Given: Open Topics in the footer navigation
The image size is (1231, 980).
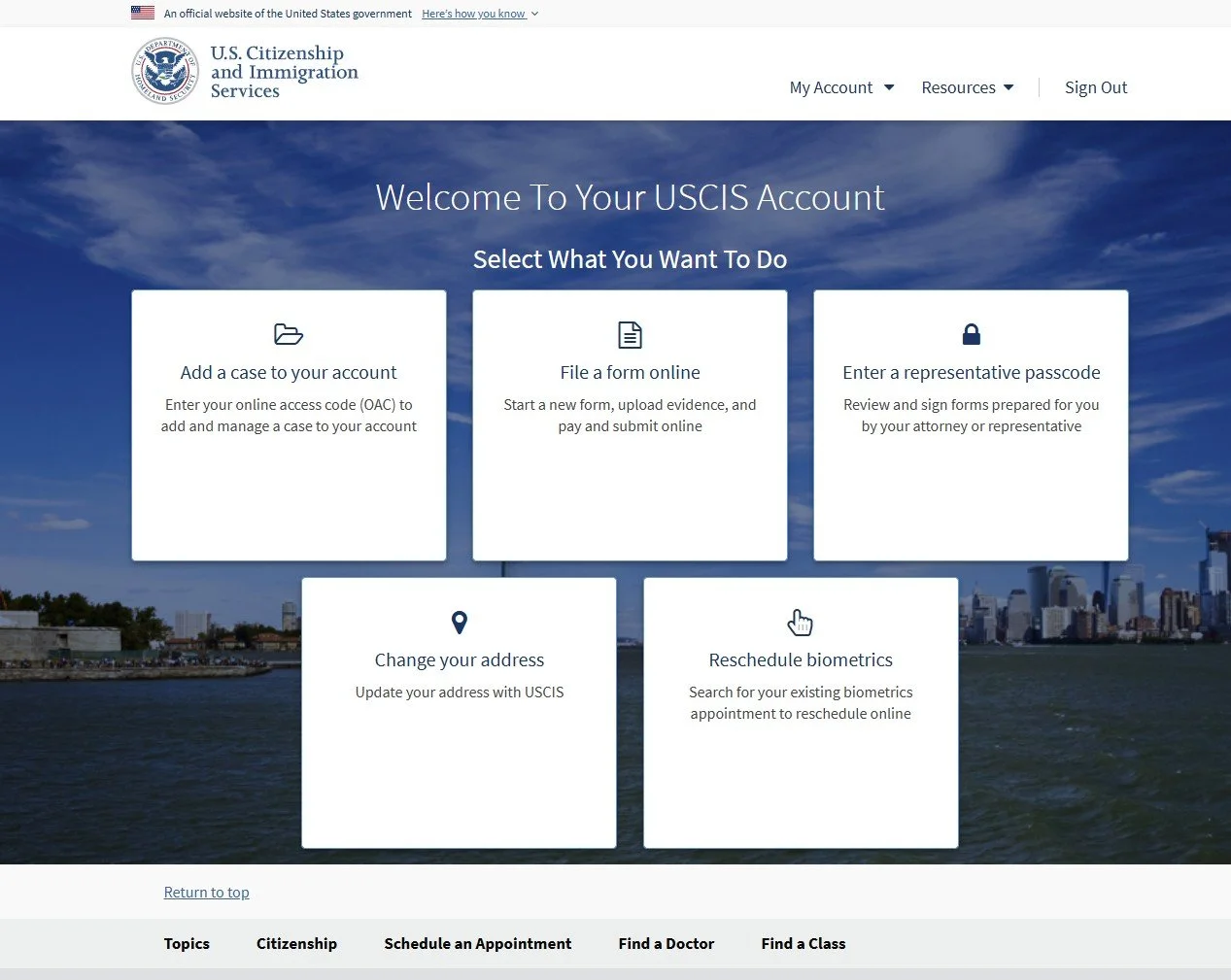Looking at the screenshot, I should tap(187, 943).
